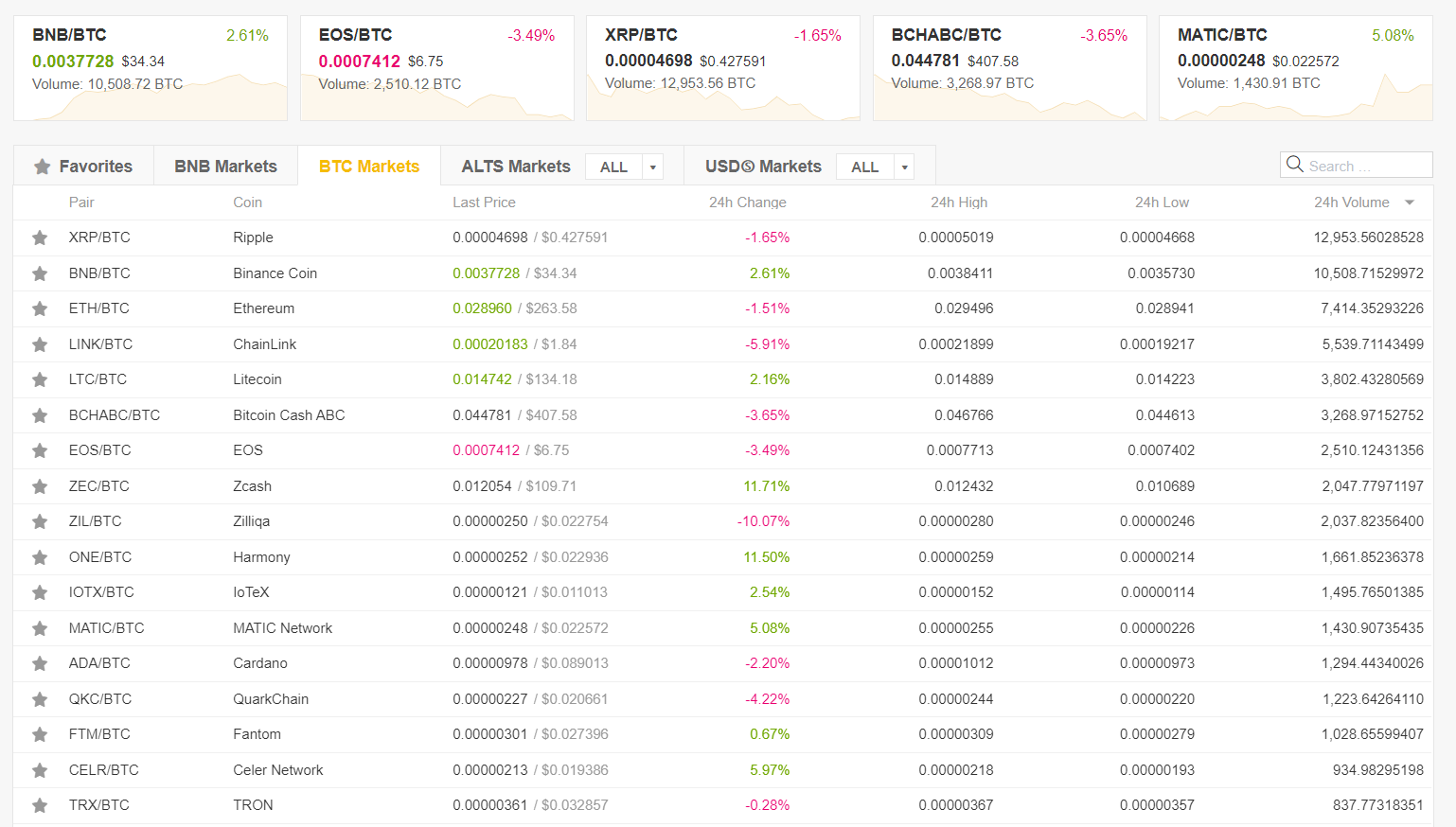Click Binance Coin price 0.0037728
The image size is (1456, 827).
(x=487, y=273)
